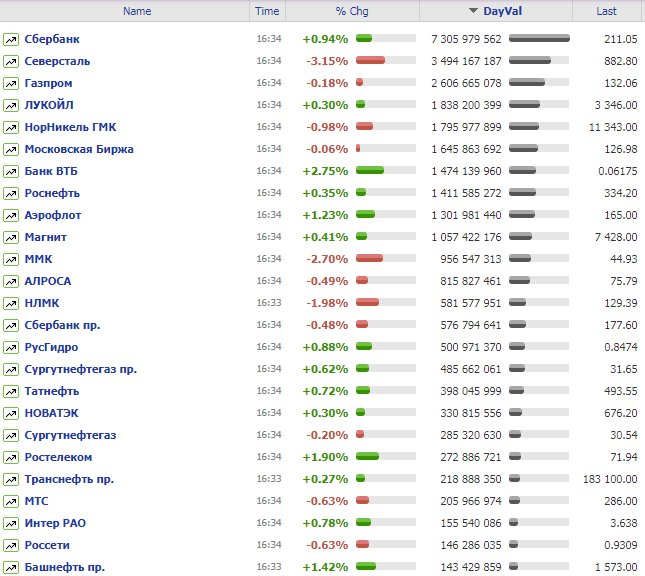Select the chart icon beside Магнит

[x=11, y=237]
